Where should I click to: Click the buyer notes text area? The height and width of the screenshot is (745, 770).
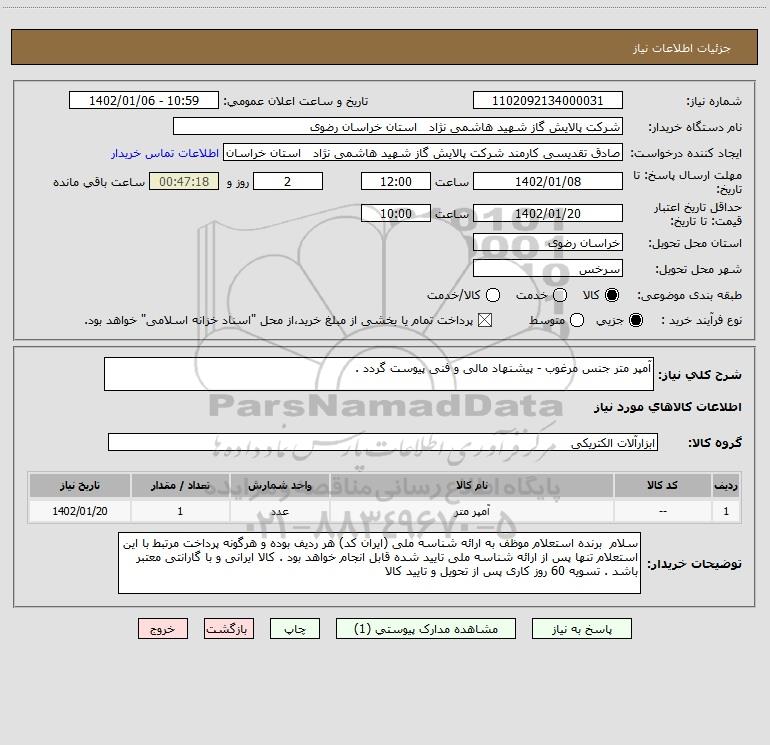point(379,563)
